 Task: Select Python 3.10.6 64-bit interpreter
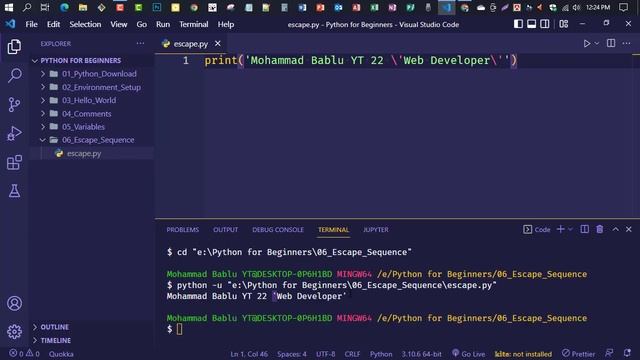421,354
